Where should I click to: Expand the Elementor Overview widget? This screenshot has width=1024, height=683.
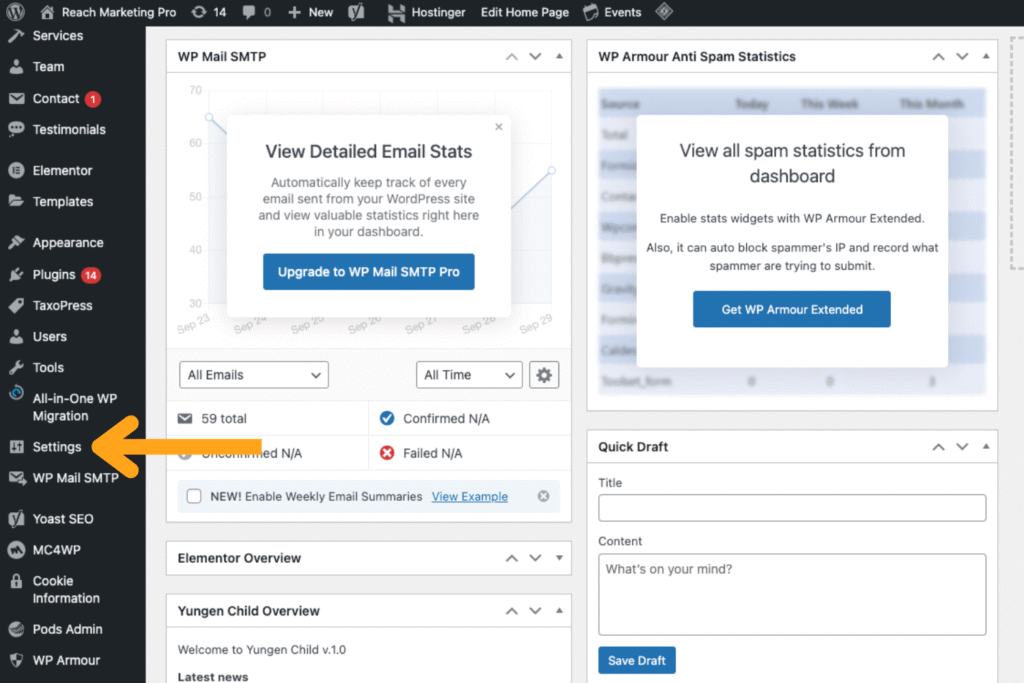coord(560,558)
